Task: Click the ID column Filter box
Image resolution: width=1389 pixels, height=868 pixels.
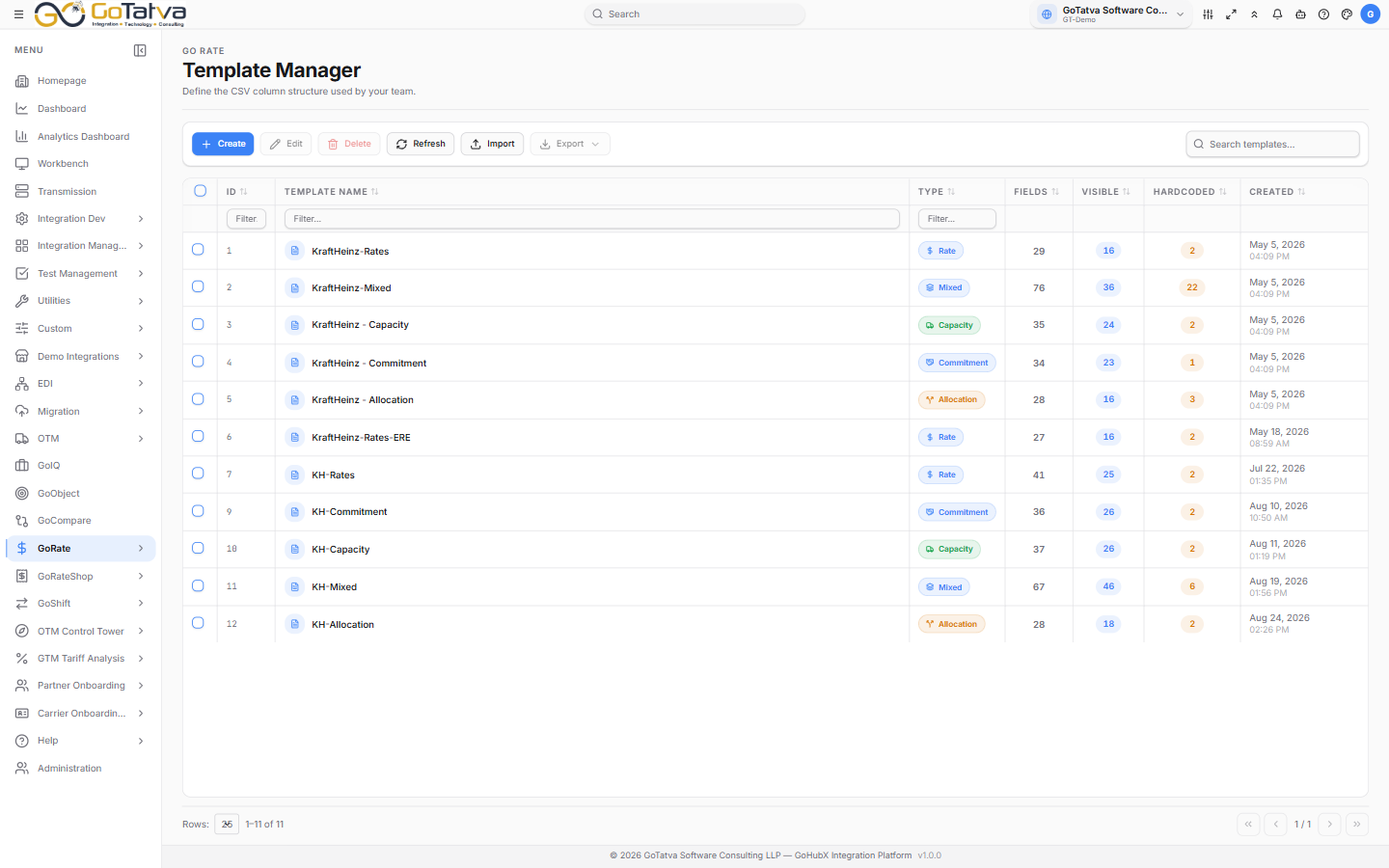Action: [x=246, y=219]
